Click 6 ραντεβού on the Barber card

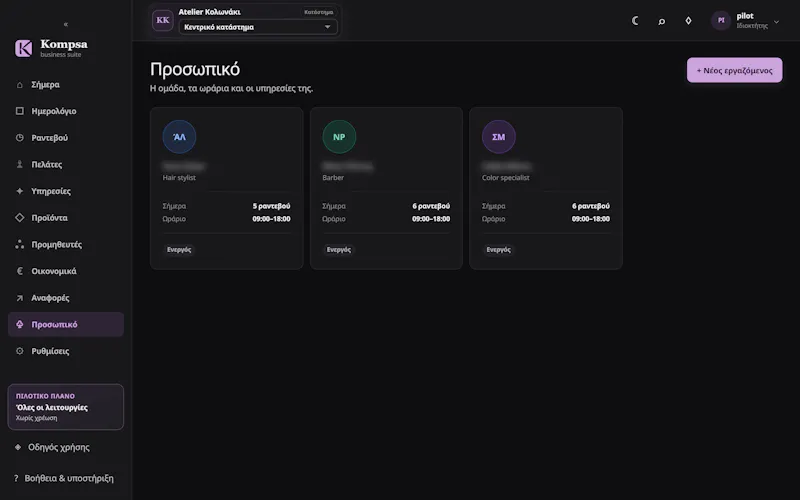point(431,206)
